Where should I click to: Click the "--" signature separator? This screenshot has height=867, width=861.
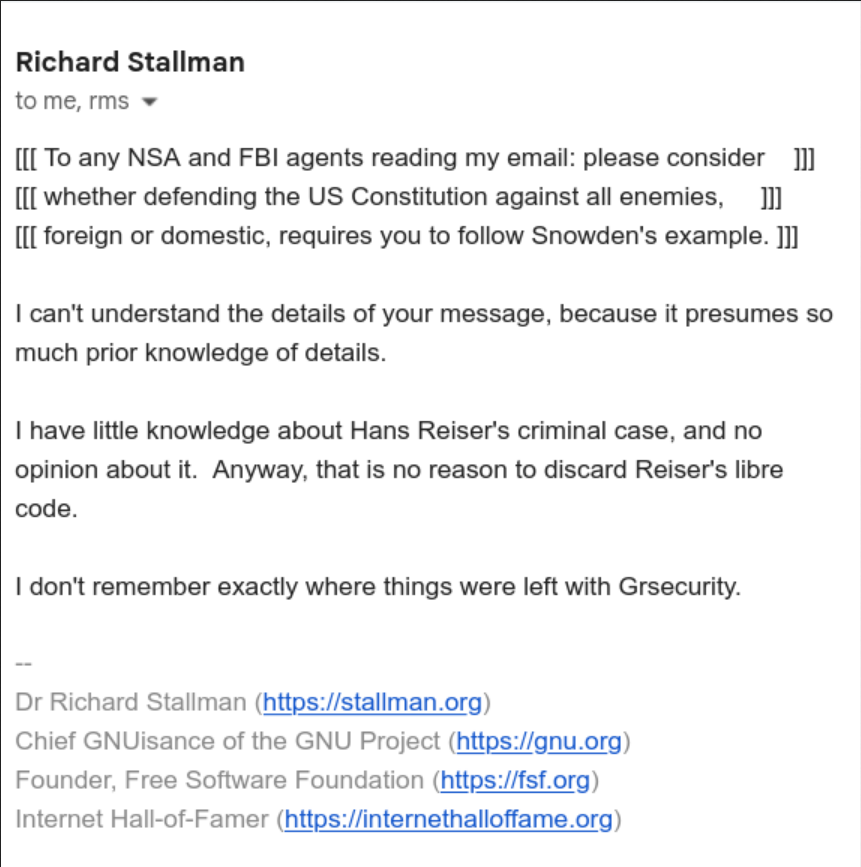pos(24,663)
